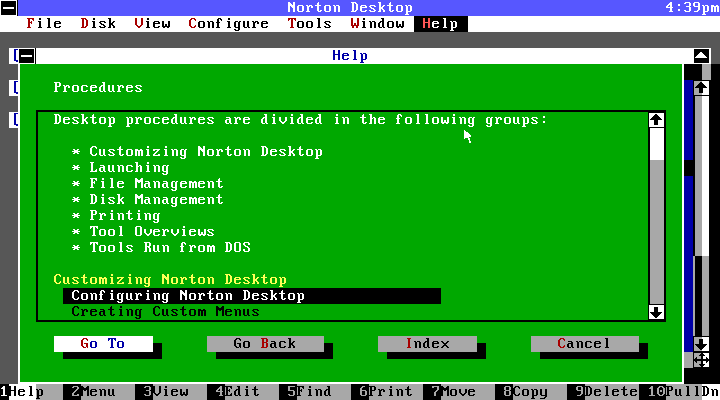Click the Go Back button

(x=265, y=344)
